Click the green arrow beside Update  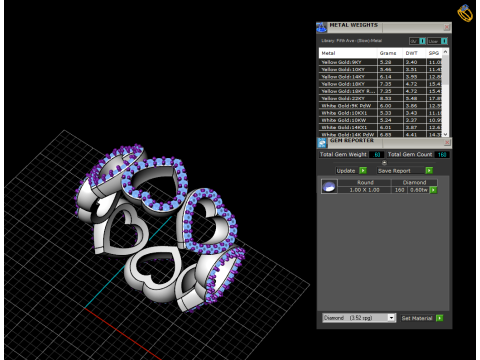(x=363, y=171)
